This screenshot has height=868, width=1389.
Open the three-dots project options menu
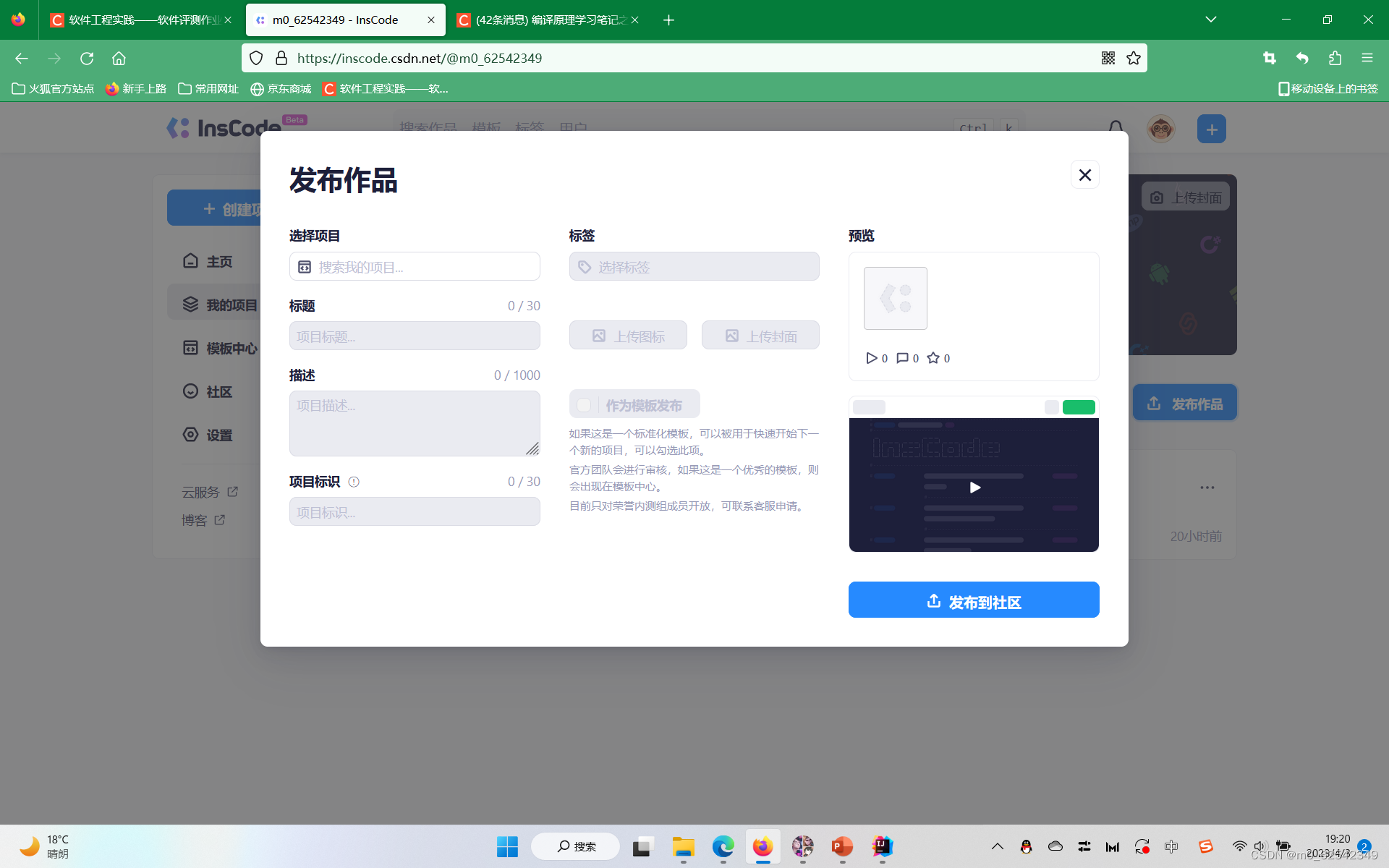(x=1207, y=488)
